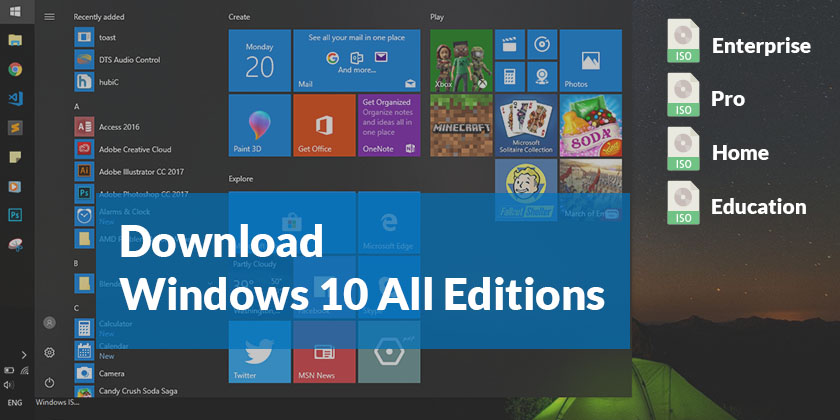This screenshot has width=840, height=420.
Task: Open Sticky Notes from the taskbar
Action: pos(15,157)
